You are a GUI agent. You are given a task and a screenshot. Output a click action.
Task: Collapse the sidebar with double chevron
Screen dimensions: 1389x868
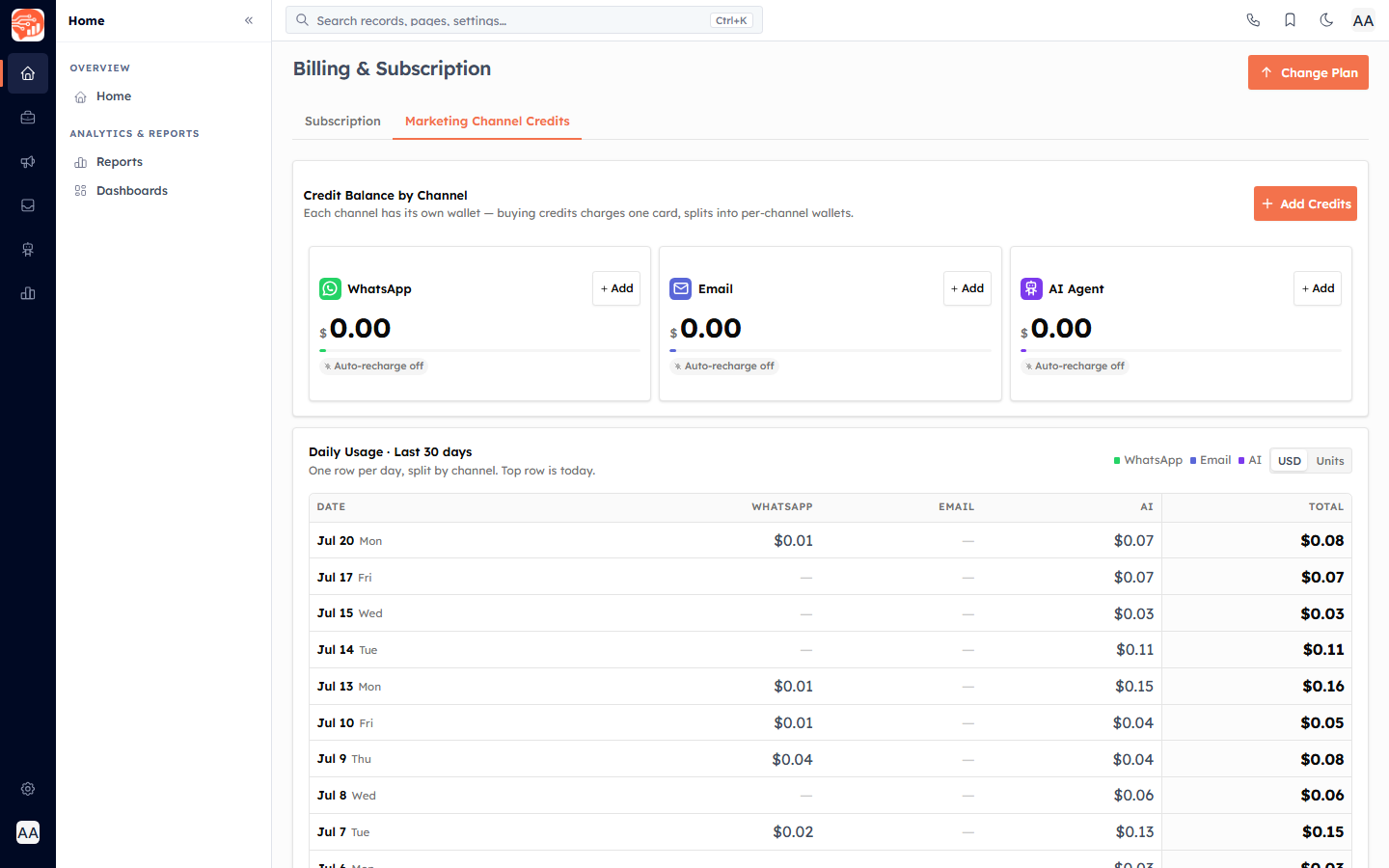coord(249,20)
